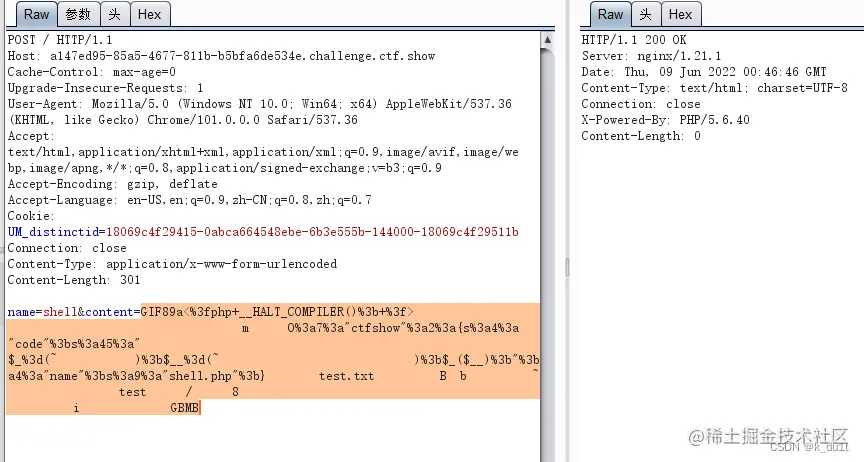Click the 'Cache-Control: max-age=0' line
864x462 pixels.
[x=91, y=72]
